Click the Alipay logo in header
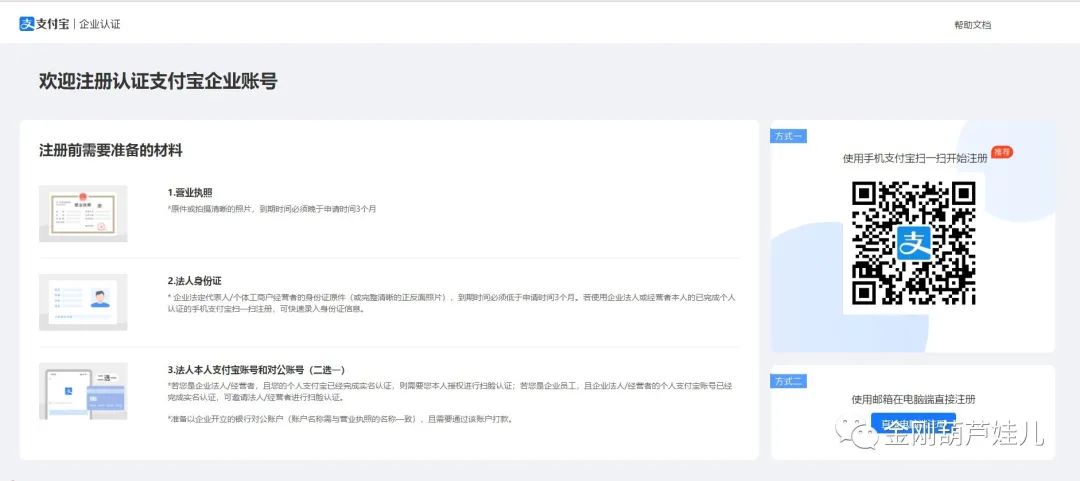This screenshot has width=1080, height=481. point(44,24)
